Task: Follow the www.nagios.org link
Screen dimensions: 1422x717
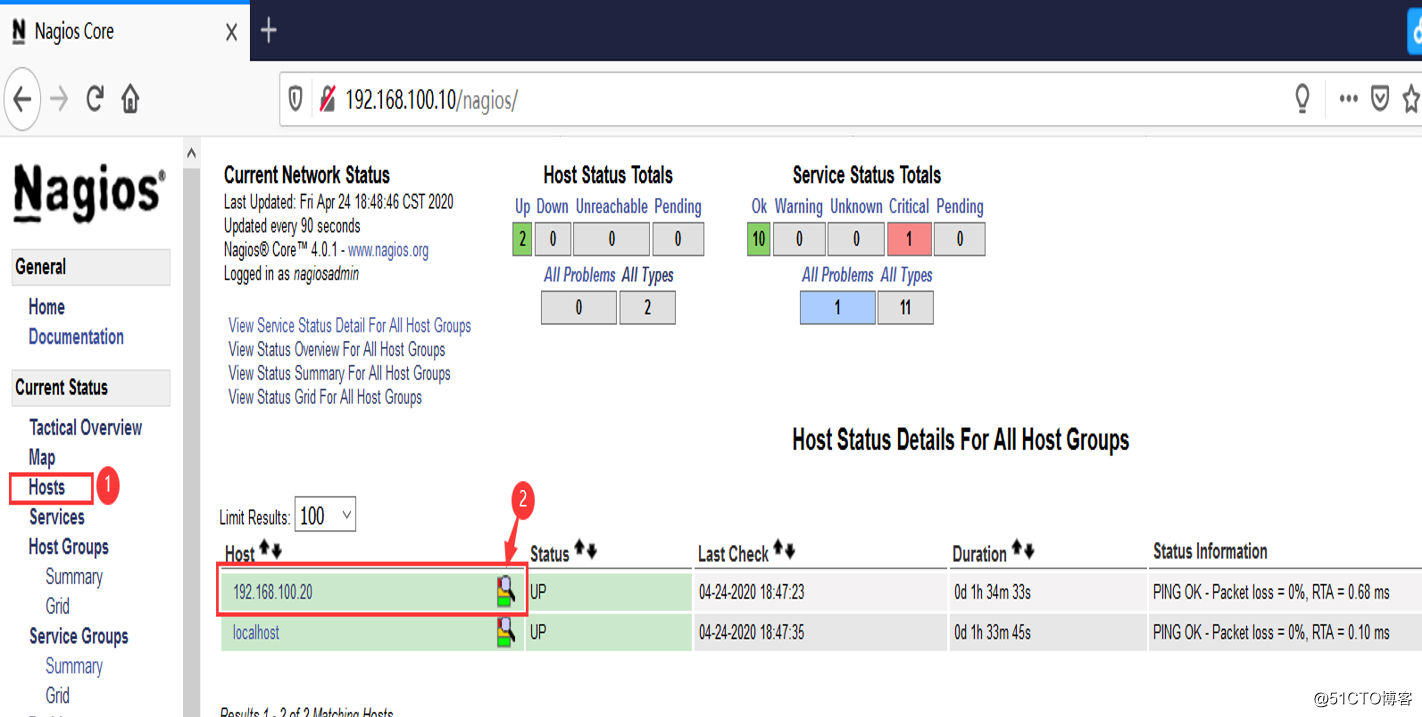Action: 388,250
